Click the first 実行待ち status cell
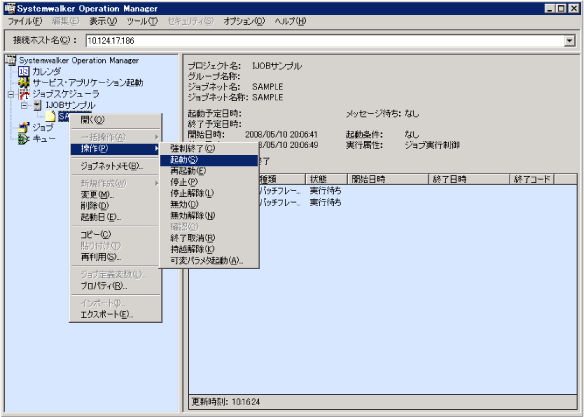584x417 pixels. (x=326, y=191)
